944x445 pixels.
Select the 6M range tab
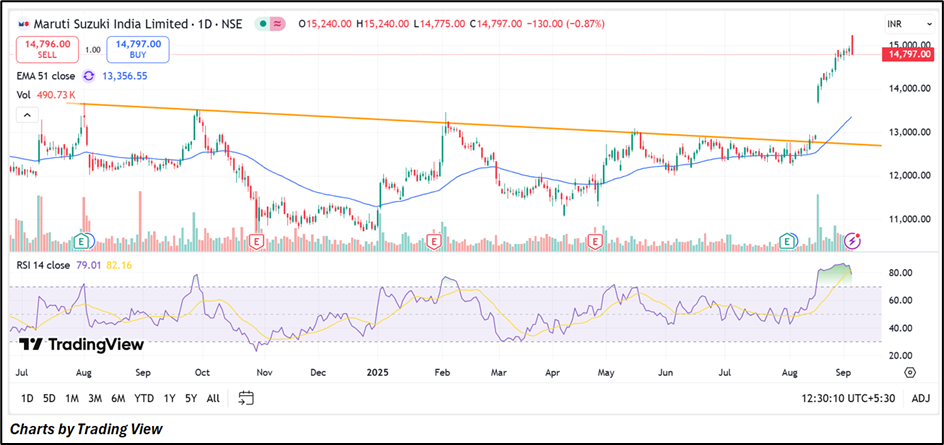[x=118, y=398]
